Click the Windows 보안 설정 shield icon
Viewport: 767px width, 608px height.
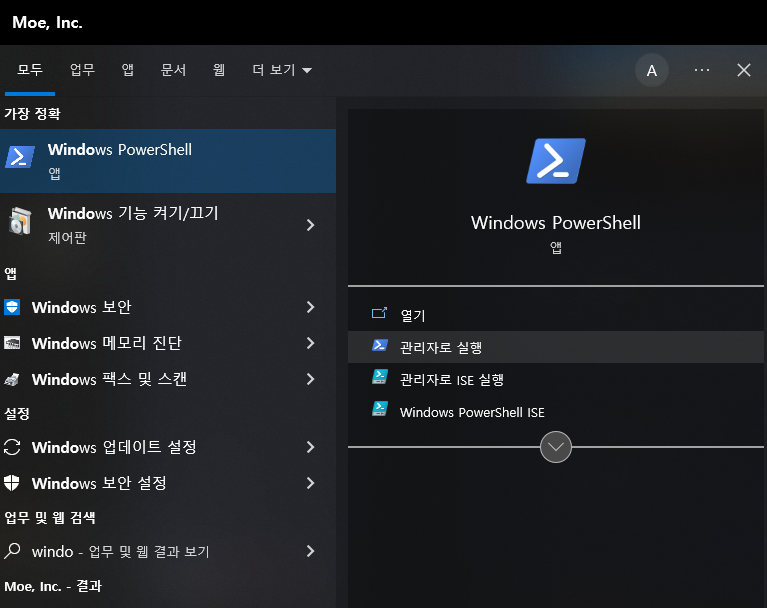(x=12, y=483)
